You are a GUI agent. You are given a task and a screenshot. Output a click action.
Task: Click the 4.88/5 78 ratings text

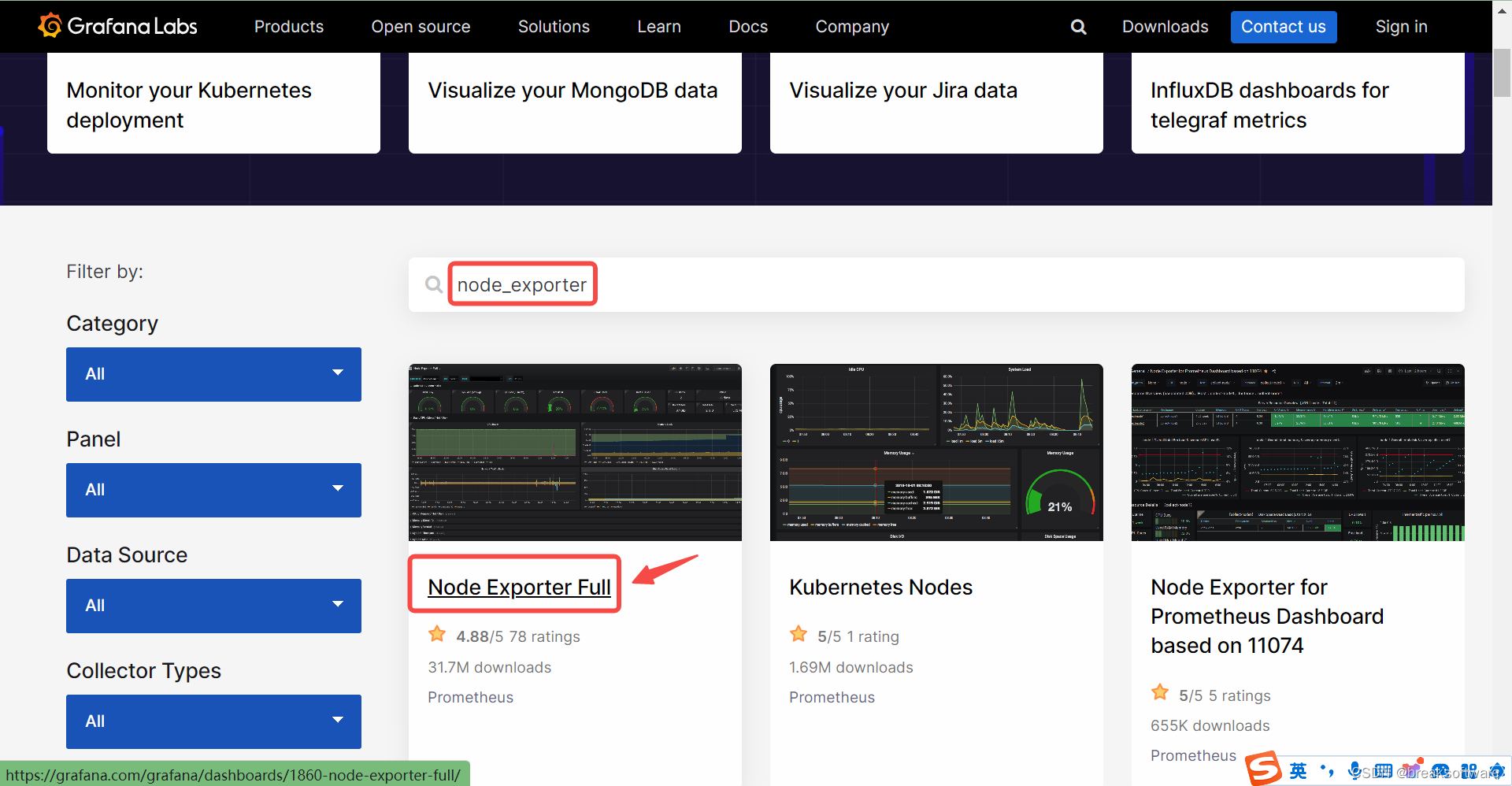[x=517, y=636]
